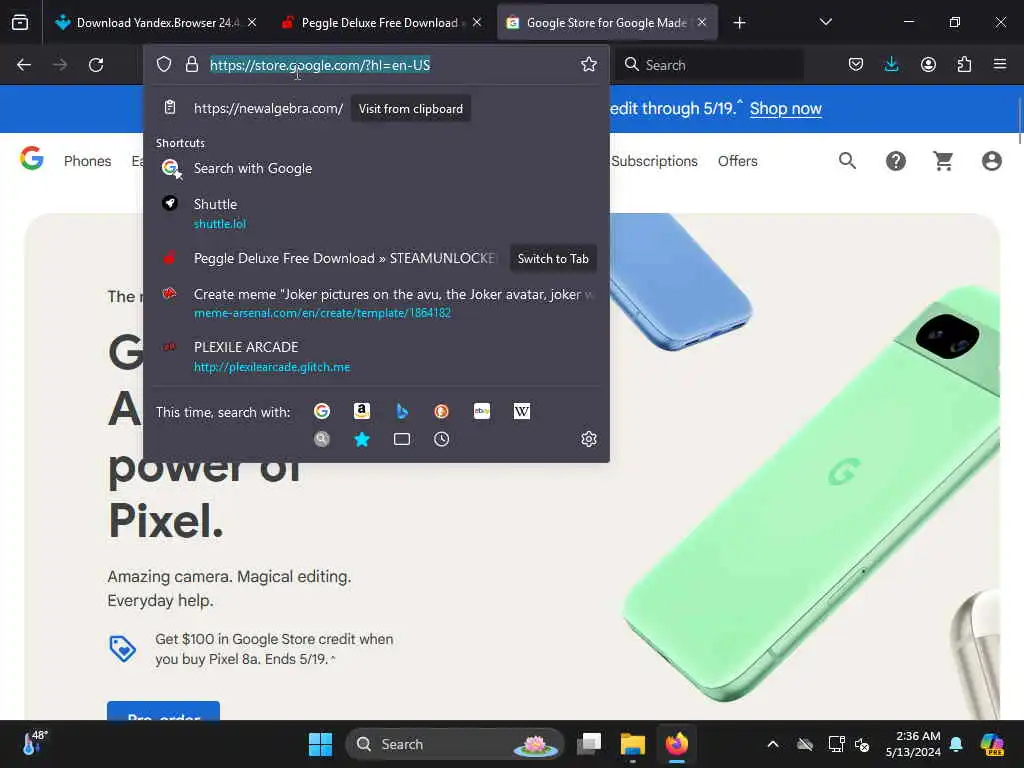Open the weather widget showing 48°
This screenshot has width=1024, height=768.
(35, 743)
